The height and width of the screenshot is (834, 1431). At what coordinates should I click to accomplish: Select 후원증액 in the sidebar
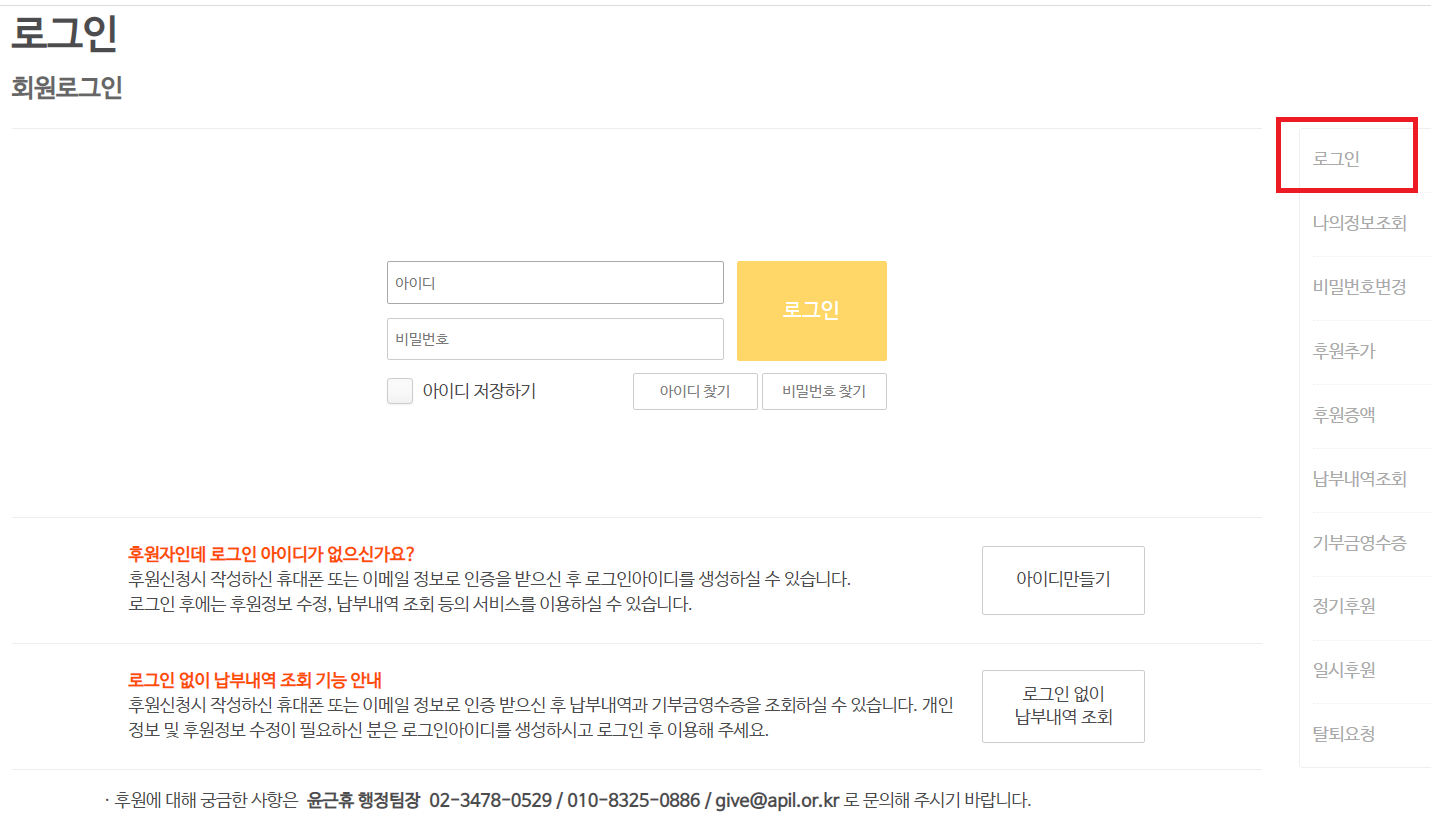point(1343,415)
